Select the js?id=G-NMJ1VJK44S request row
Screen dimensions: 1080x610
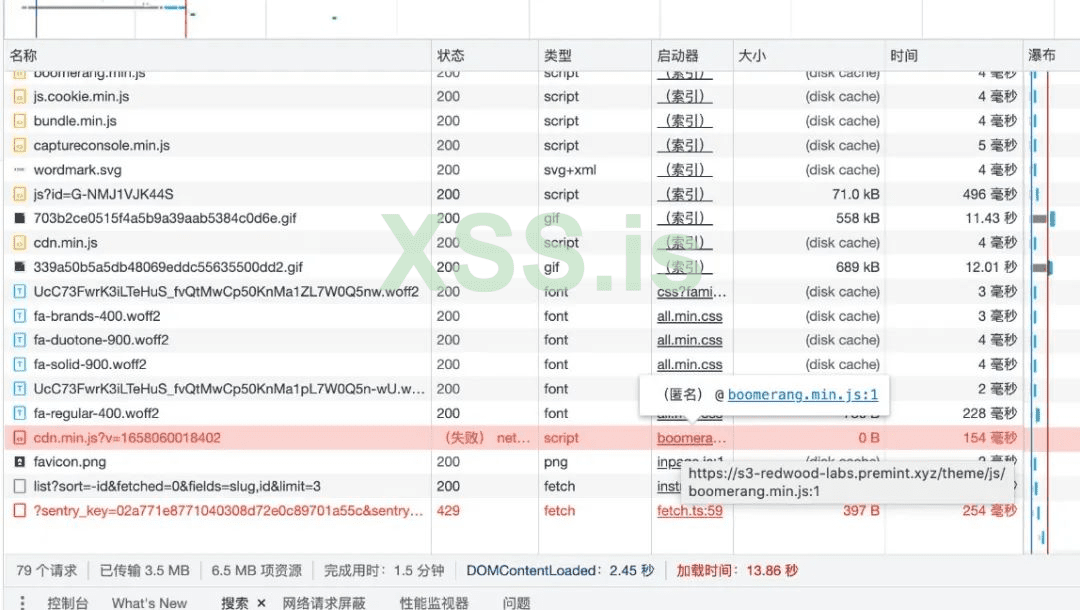[x=541, y=195]
